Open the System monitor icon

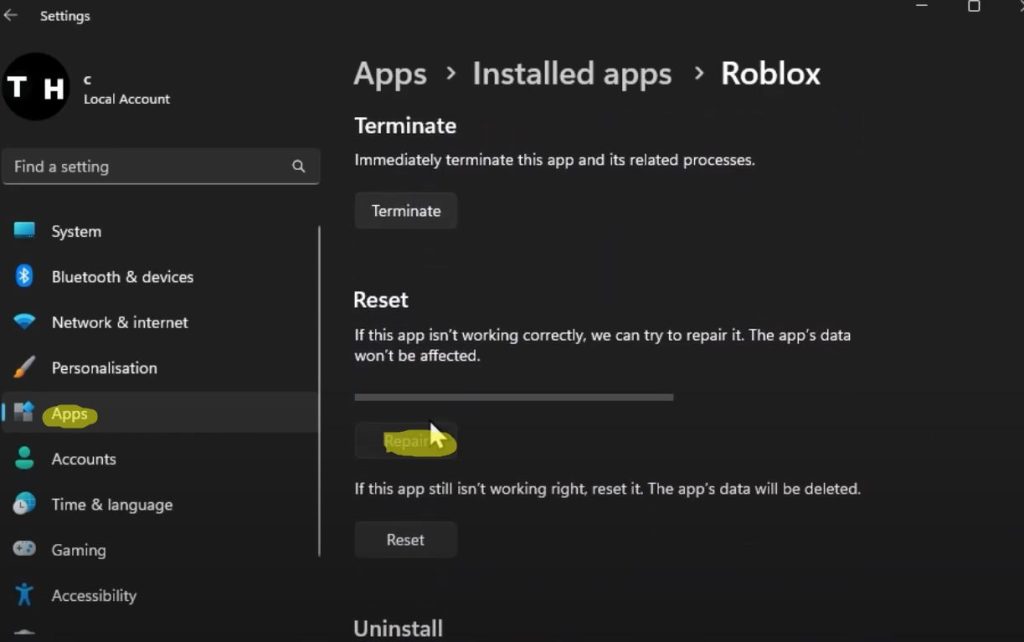pyautogui.click(x=24, y=230)
